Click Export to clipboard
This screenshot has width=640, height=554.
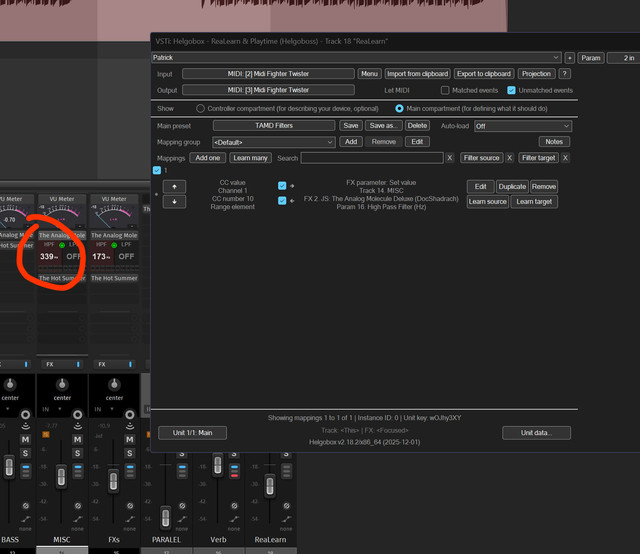[484, 74]
